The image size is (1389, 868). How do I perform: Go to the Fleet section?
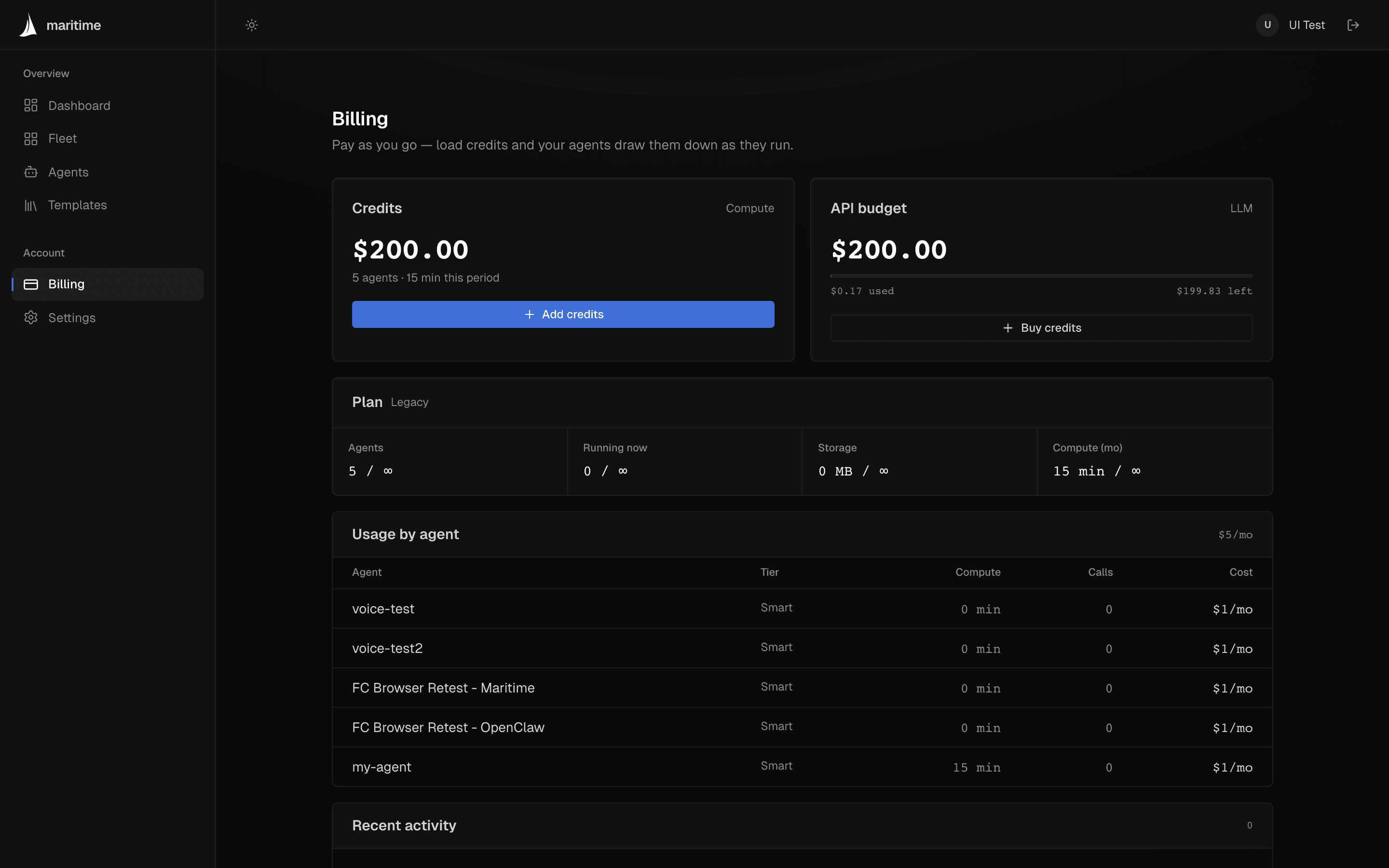click(x=108, y=138)
